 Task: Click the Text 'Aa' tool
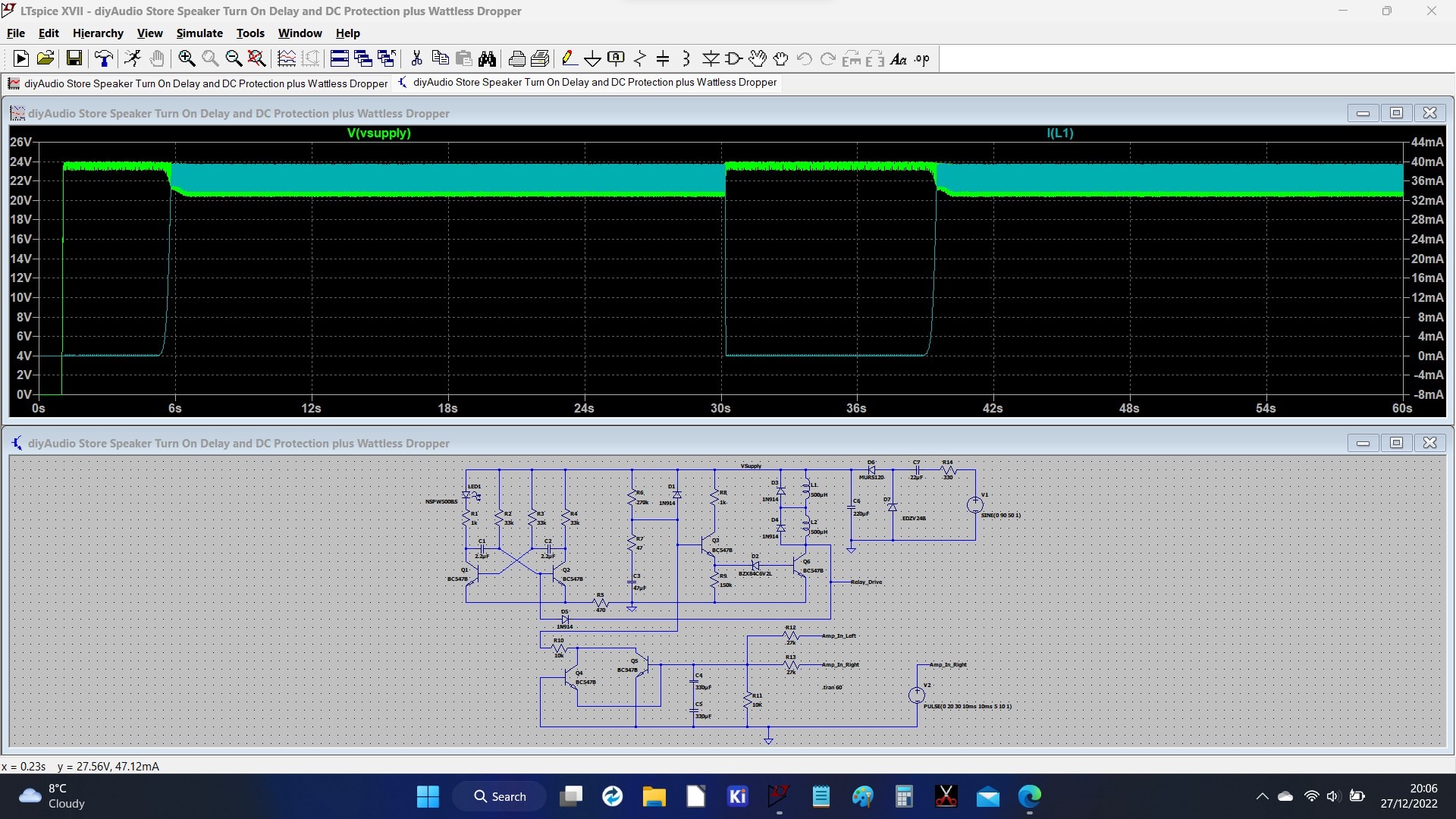[x=899, y=58]
